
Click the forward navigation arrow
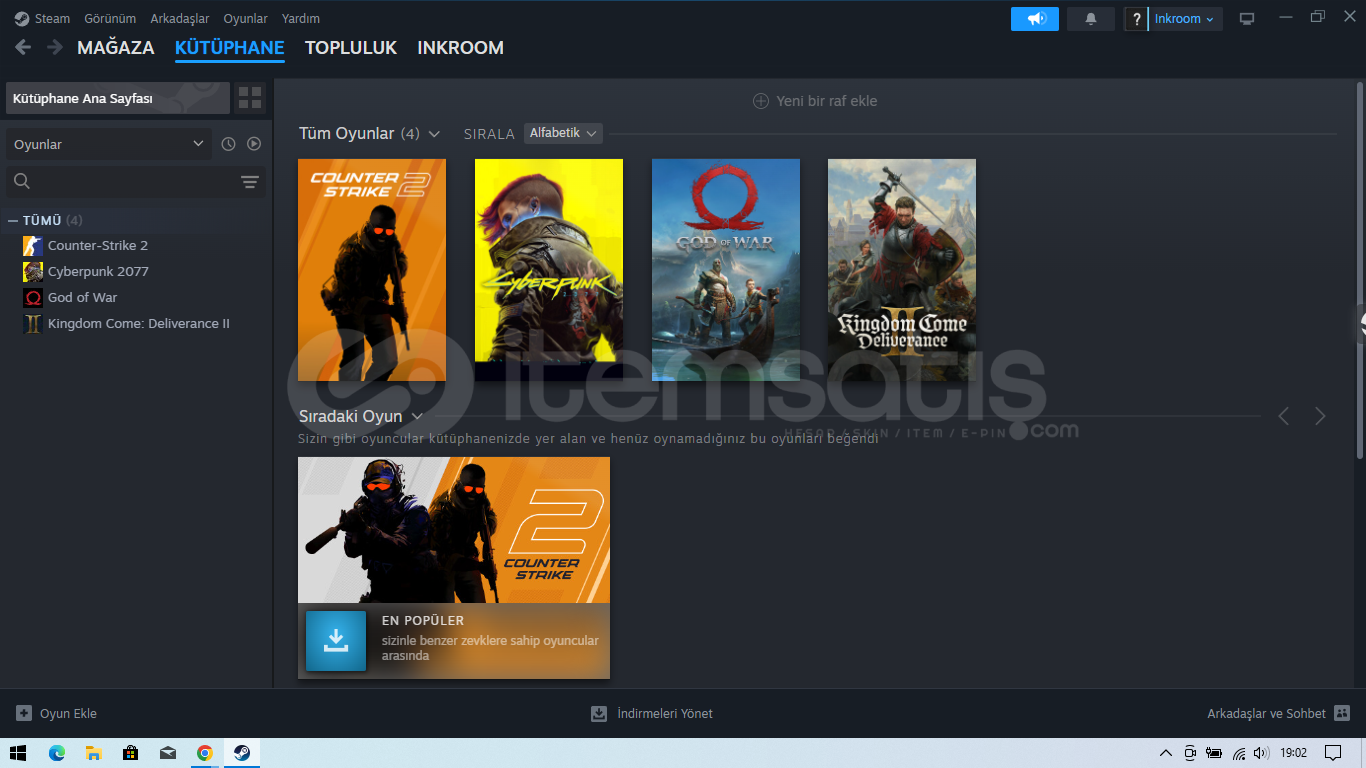[x=55, y=47]
